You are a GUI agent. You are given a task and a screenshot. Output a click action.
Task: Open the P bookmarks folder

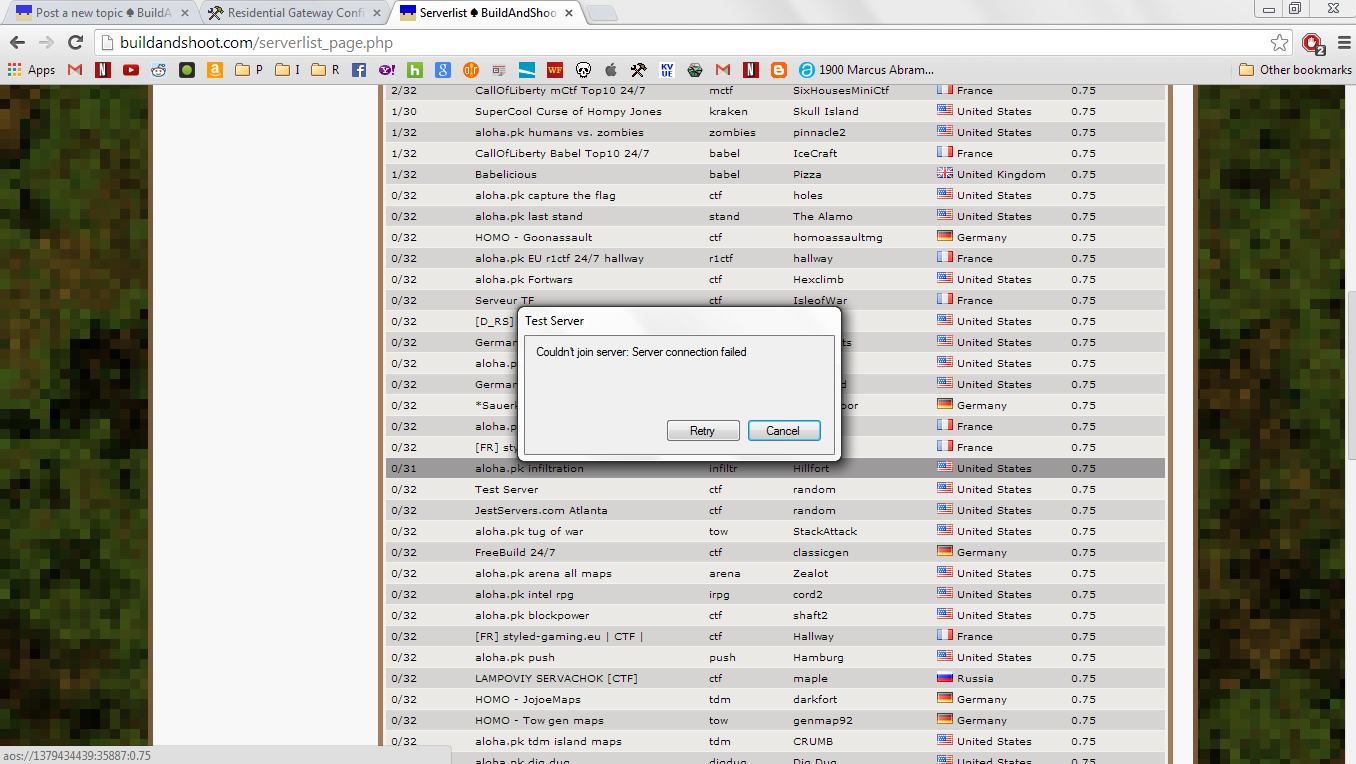point(247,70)
